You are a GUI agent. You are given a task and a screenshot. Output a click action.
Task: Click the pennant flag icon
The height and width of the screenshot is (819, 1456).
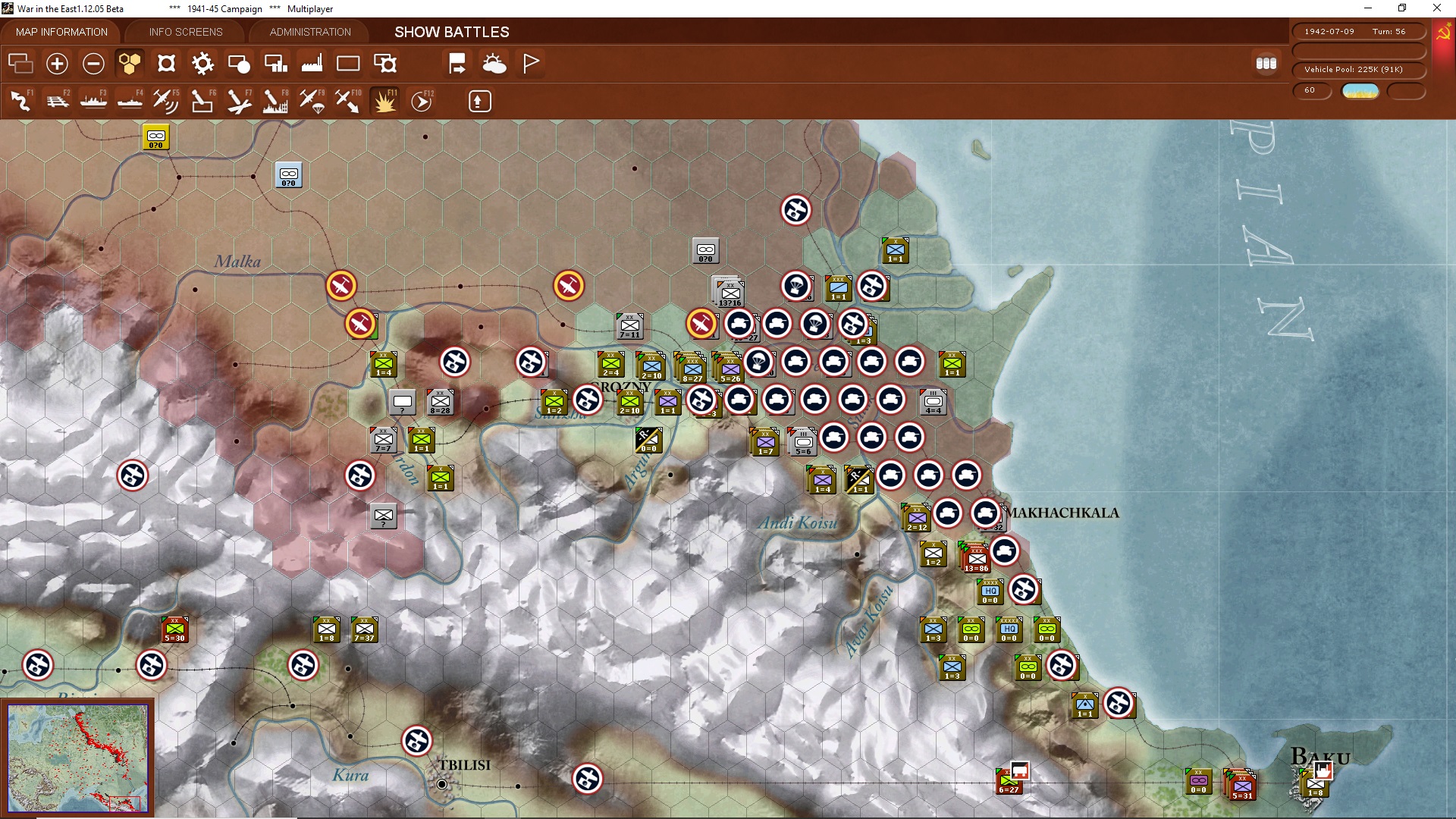point(531,64)
